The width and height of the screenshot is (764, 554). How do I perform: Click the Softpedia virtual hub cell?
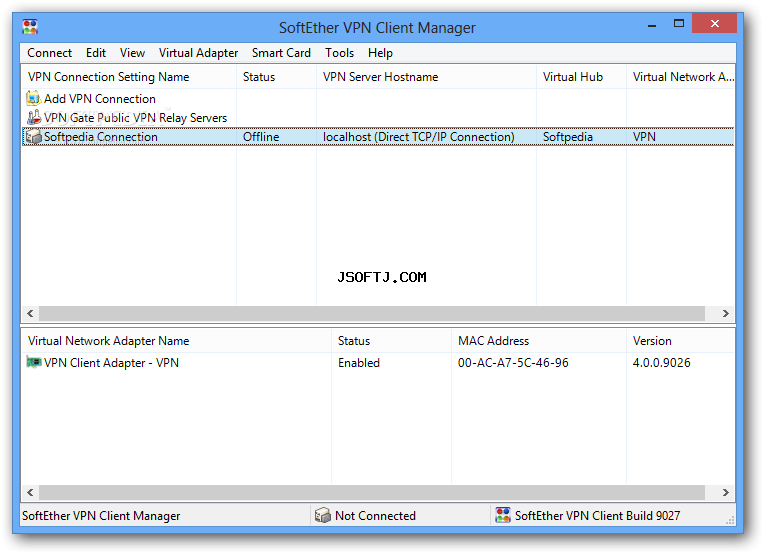pos(568,137)
